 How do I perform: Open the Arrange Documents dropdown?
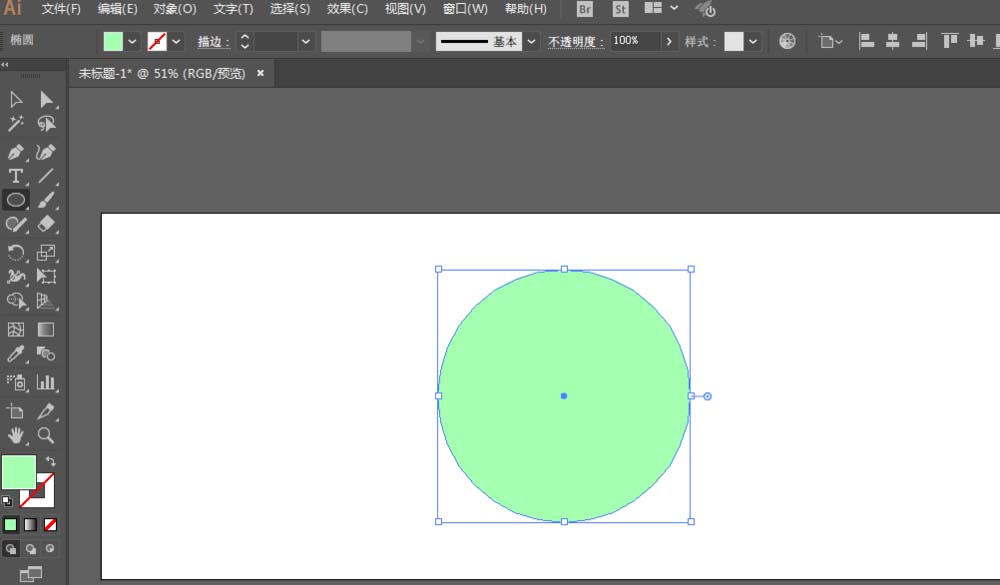point(661,8)
